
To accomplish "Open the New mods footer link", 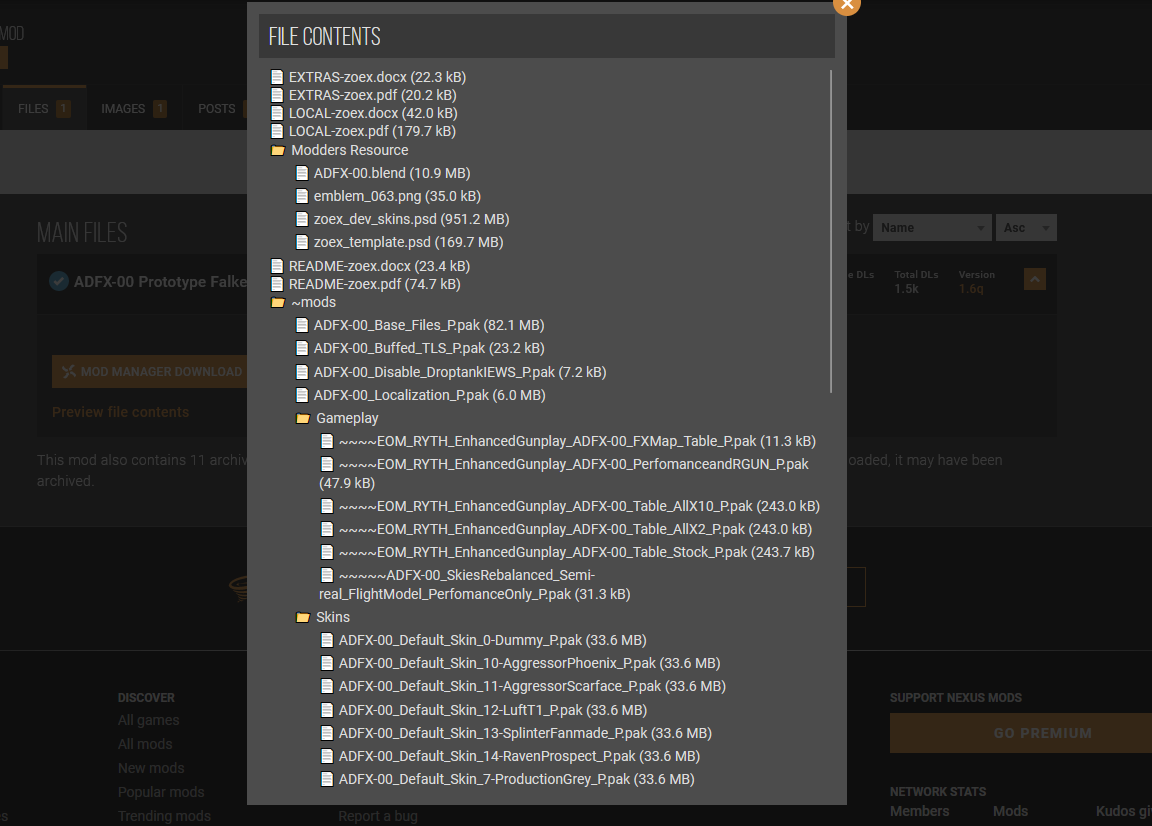I will [x=151, y=768].
